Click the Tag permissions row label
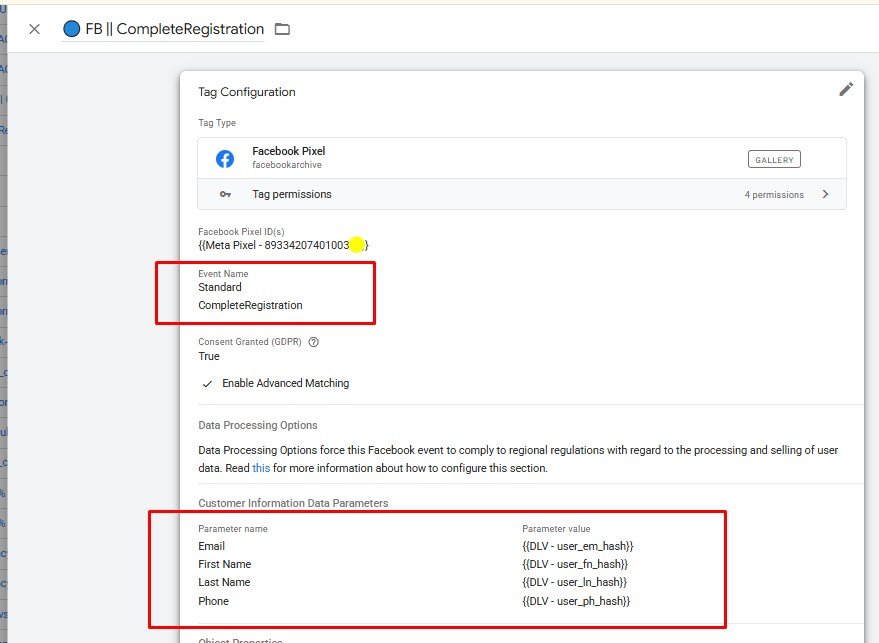 pyautogui.click(x=292, y=194)
